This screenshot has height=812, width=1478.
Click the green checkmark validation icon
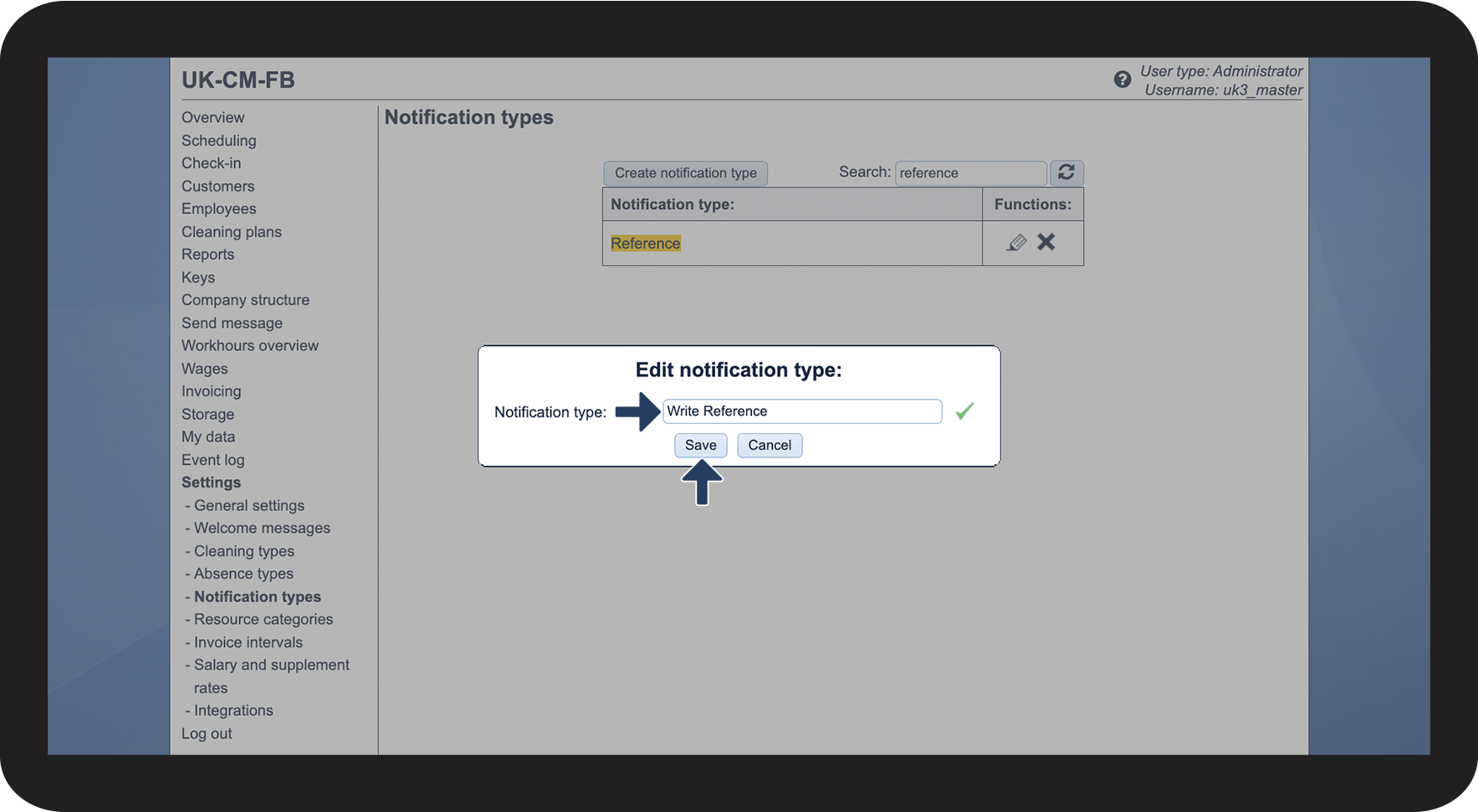click(x=964, y=411)
